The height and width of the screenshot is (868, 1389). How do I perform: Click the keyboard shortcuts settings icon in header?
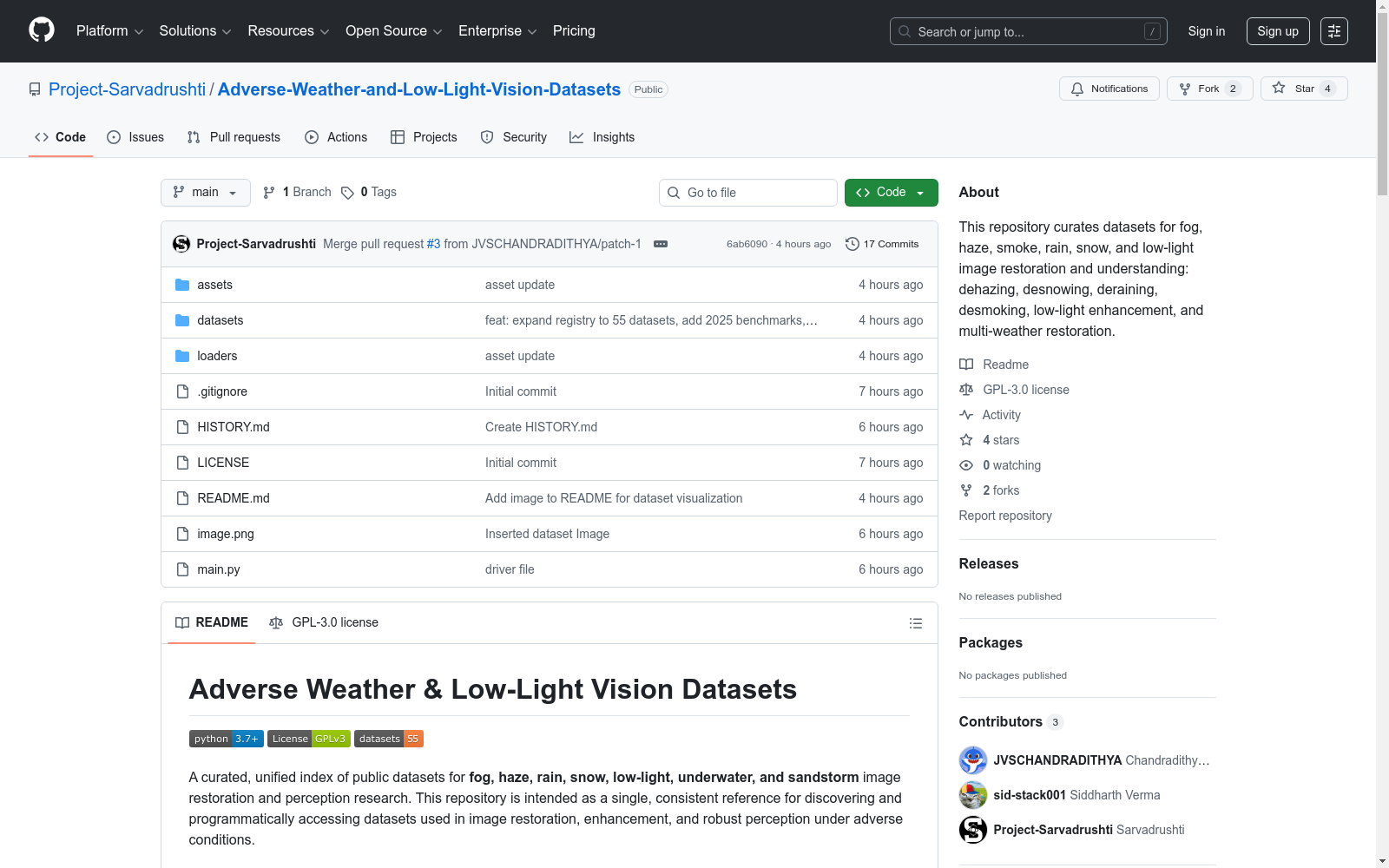pyautogui.click(x=1334, y=31)
